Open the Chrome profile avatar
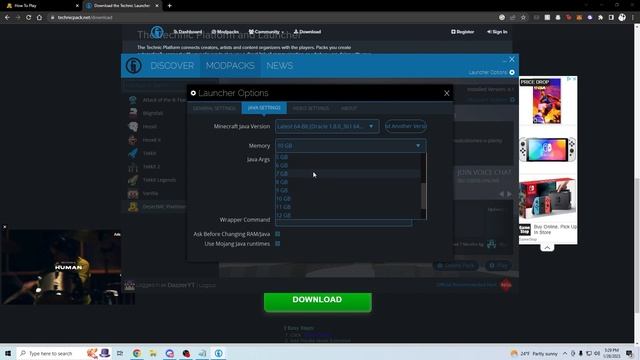640x360 pixels. [x=622, y=17]
